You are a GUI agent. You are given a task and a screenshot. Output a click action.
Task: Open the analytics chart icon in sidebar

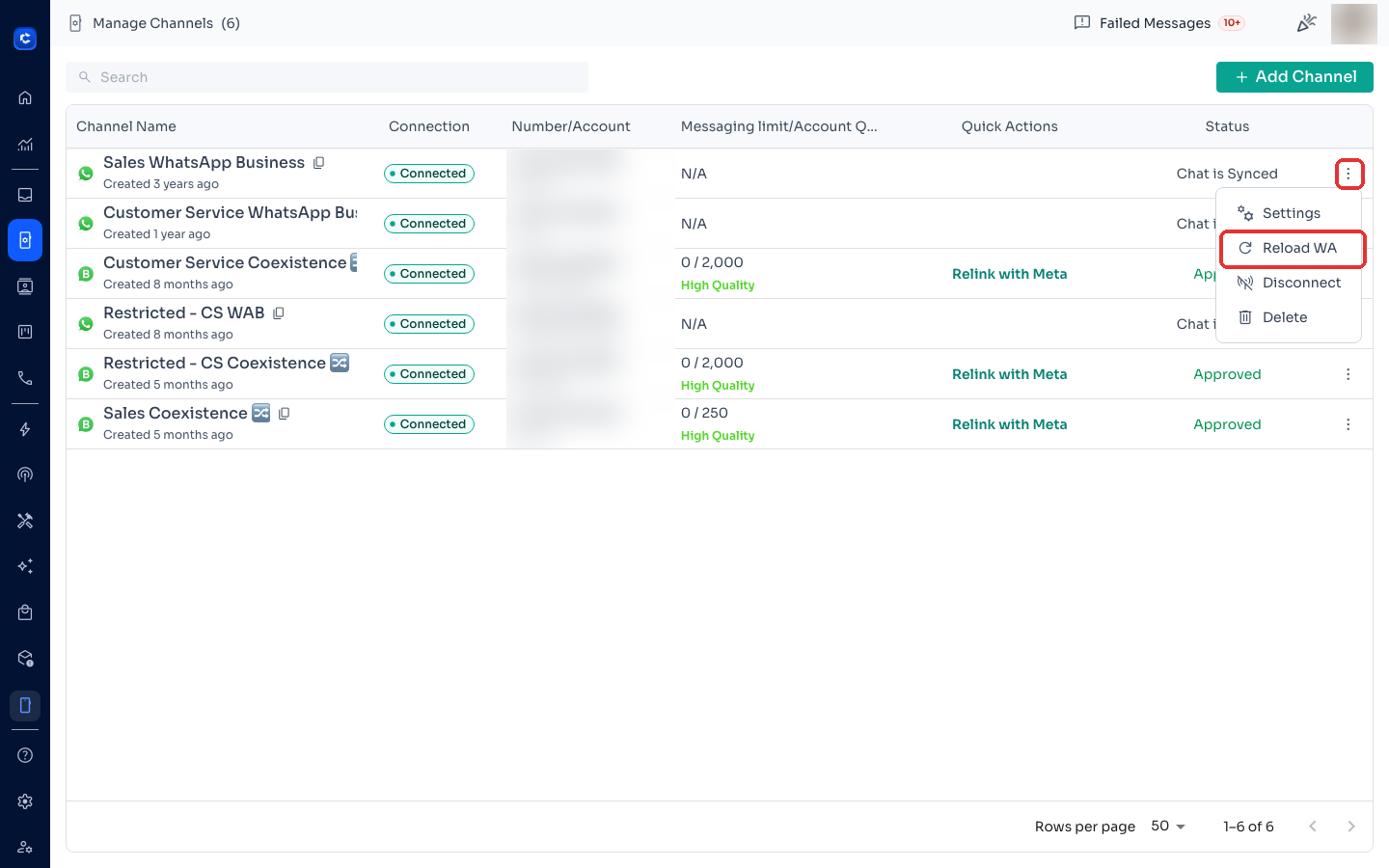pos(25,145)
